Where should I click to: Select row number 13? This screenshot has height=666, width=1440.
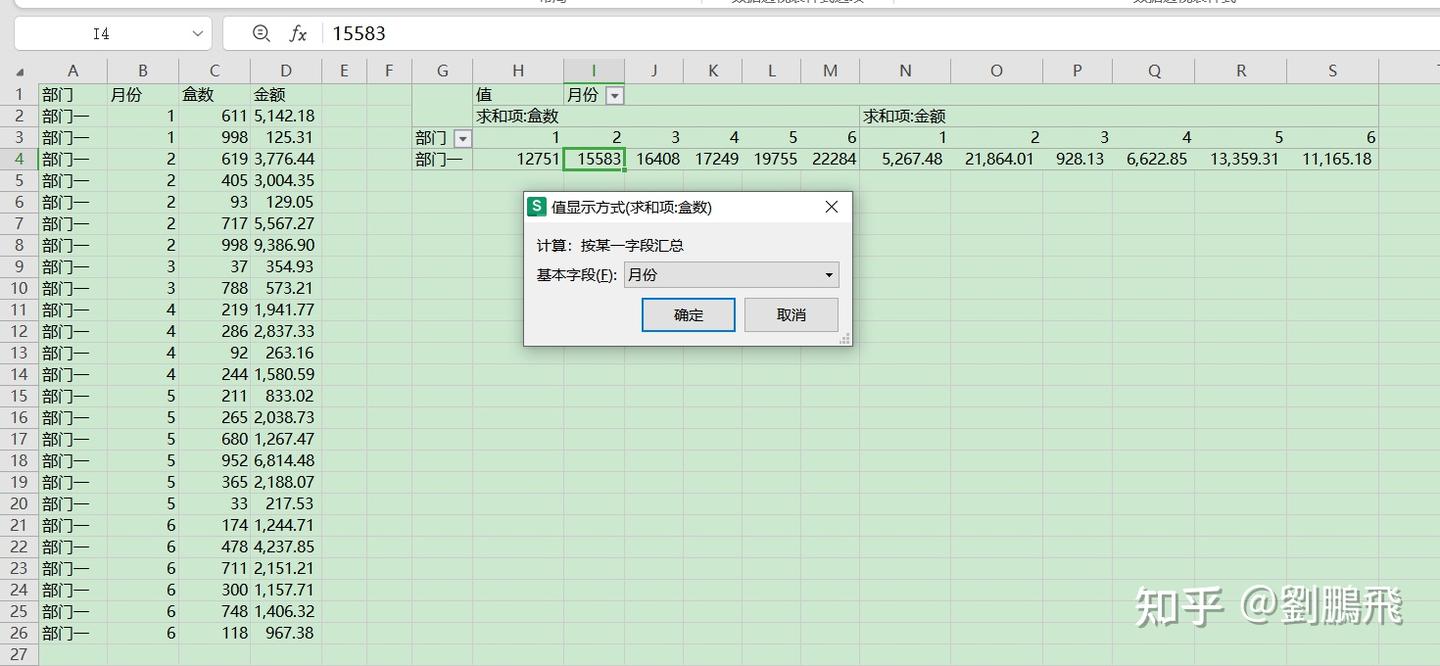click(x=19, y=353)
